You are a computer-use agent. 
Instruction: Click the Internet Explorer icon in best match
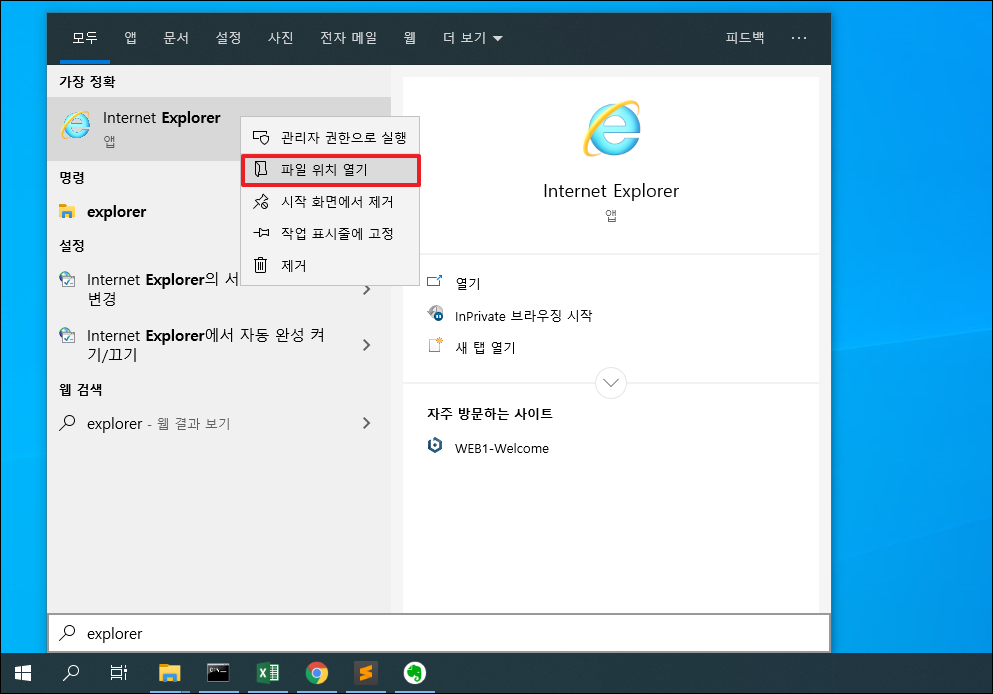point(76,125)
